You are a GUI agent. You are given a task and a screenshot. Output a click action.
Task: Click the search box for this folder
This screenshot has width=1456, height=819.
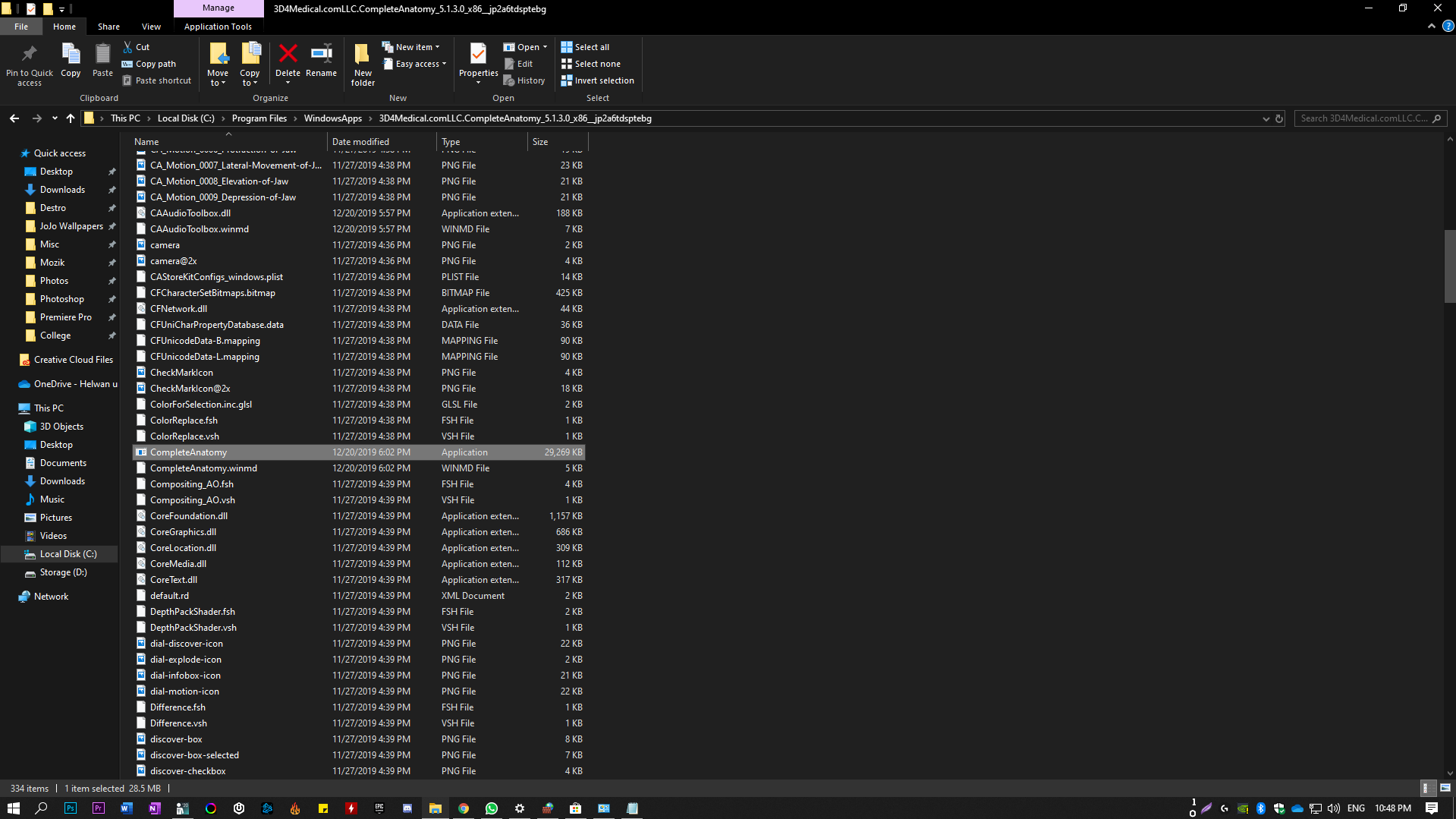coord(1363,118)
